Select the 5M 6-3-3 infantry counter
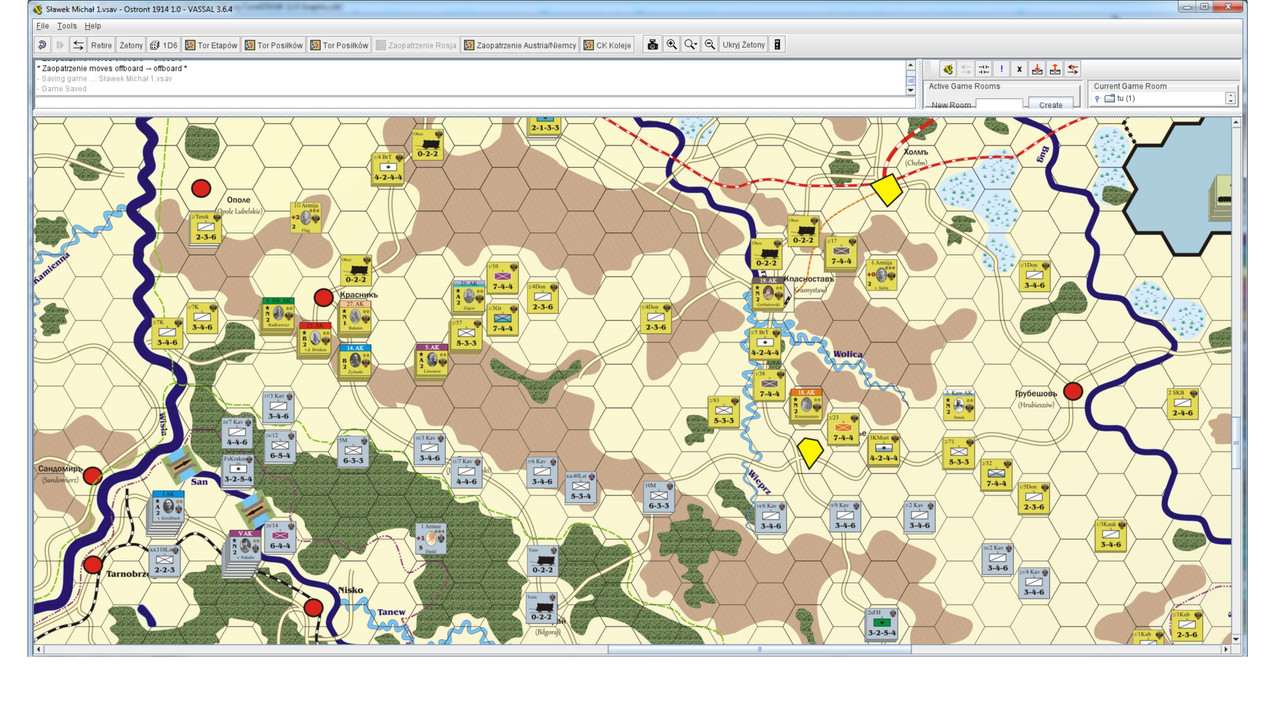 pyautogui.click(x=353, y=452)
